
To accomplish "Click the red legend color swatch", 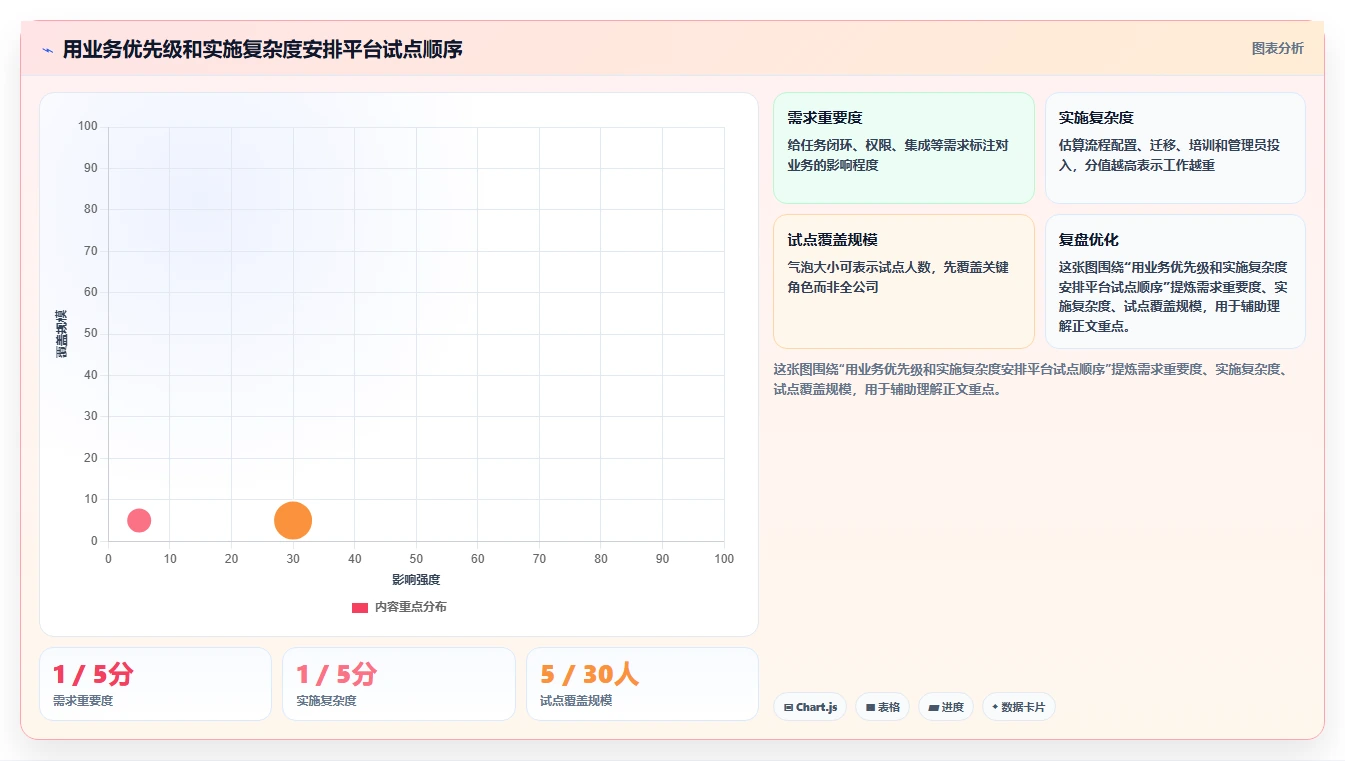I will pos(360,608).
